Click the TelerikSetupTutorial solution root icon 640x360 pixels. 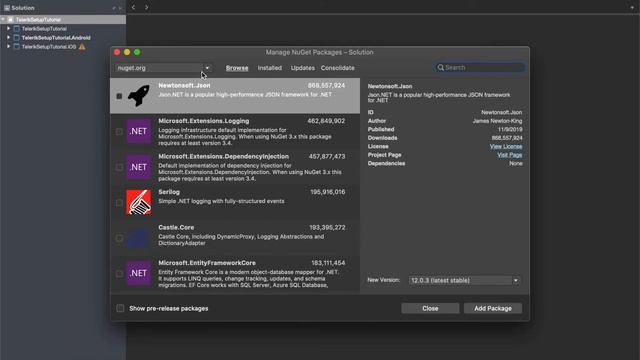point(11,20)
